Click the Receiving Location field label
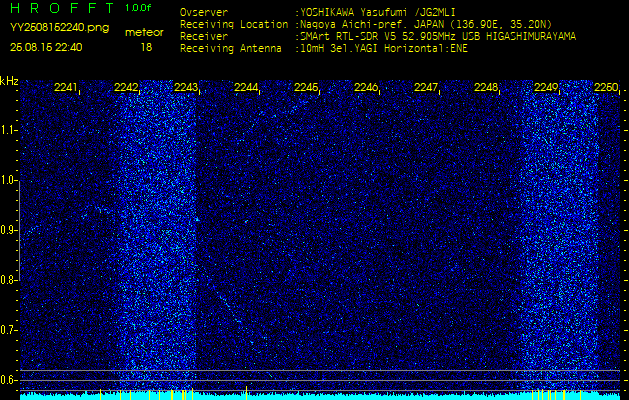 tap(234, 24)
